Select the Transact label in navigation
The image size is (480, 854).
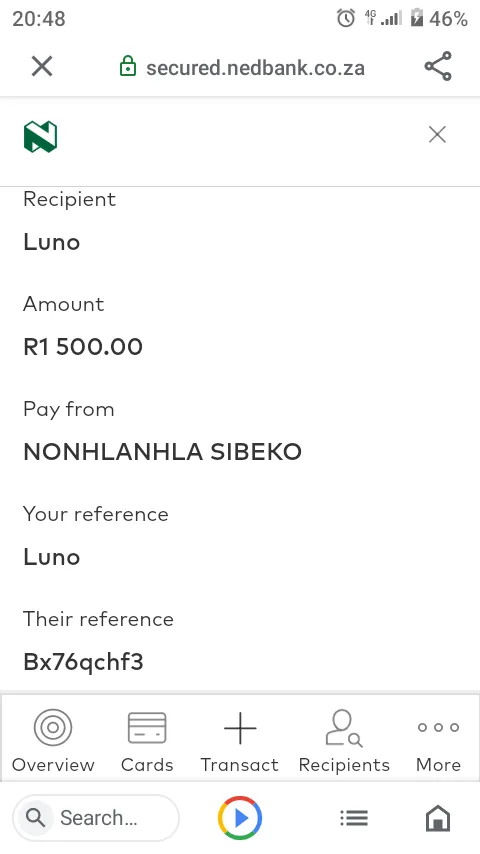(239, 765)
